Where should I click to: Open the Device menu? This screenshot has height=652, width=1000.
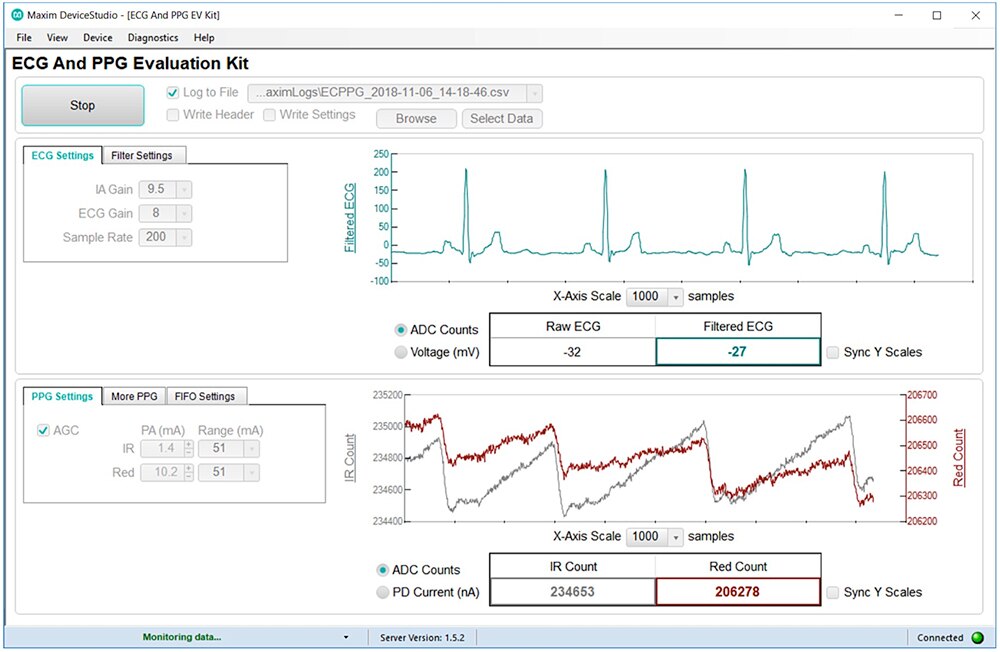[x=98, y=38]
